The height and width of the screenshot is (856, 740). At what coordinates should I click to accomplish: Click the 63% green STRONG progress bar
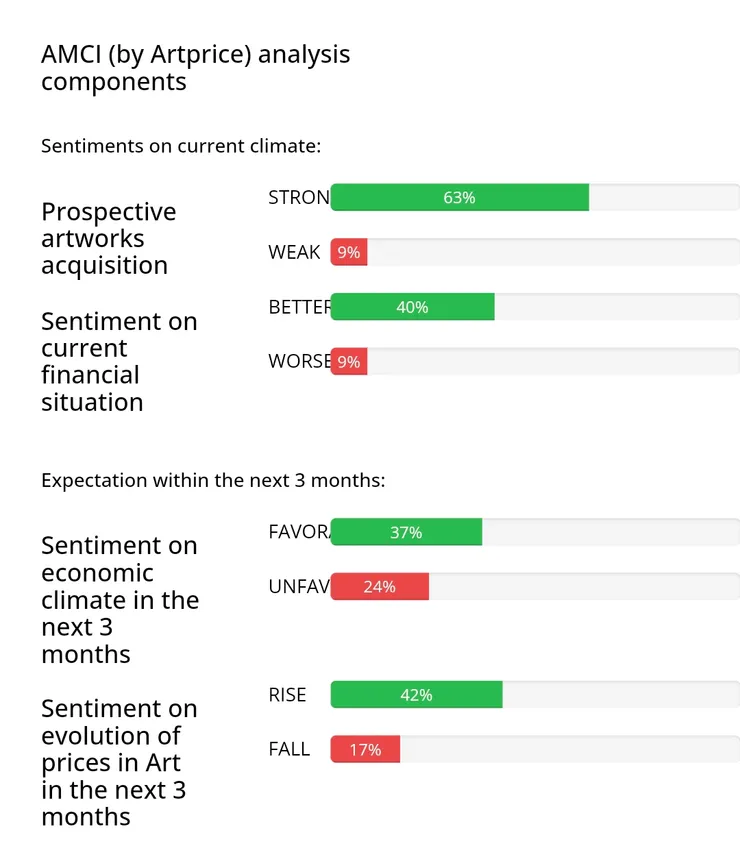[x=459, y=198]
